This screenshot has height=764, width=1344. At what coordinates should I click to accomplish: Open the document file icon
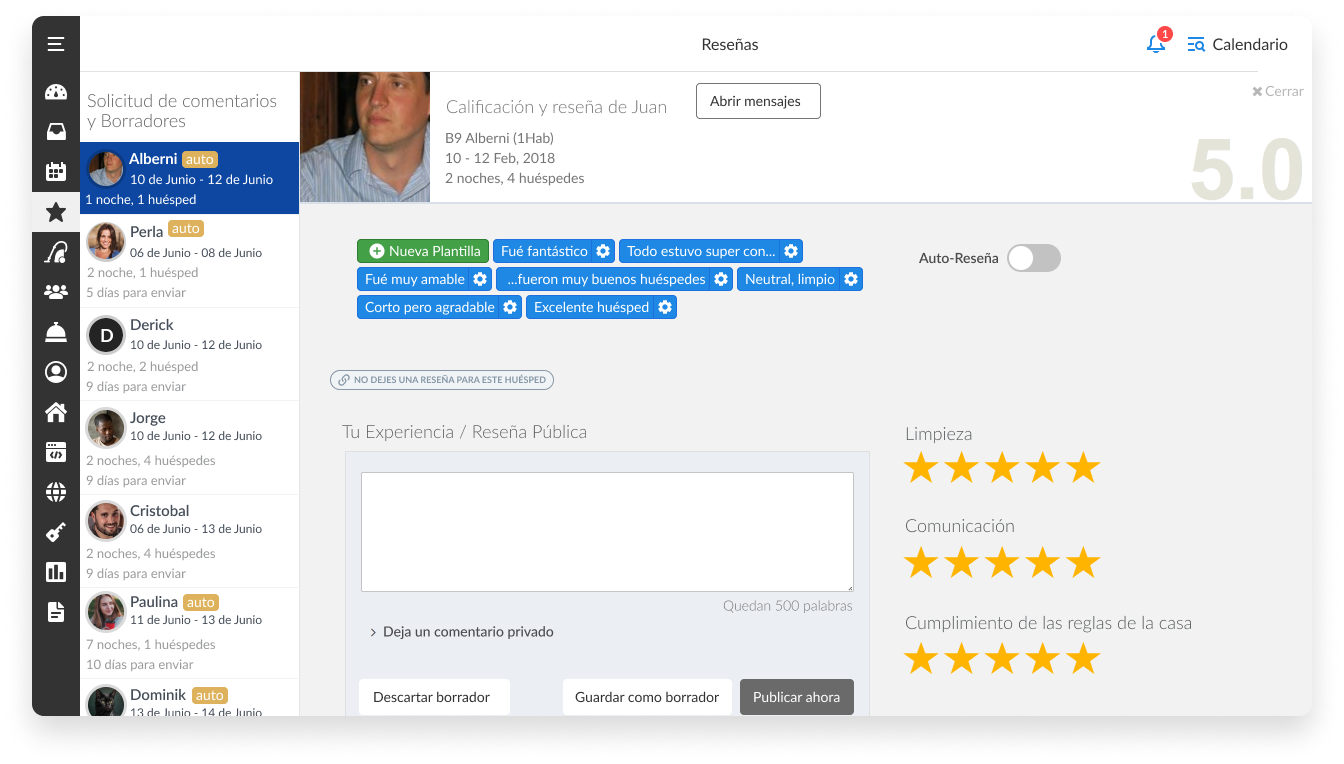[x=56, y=612]
